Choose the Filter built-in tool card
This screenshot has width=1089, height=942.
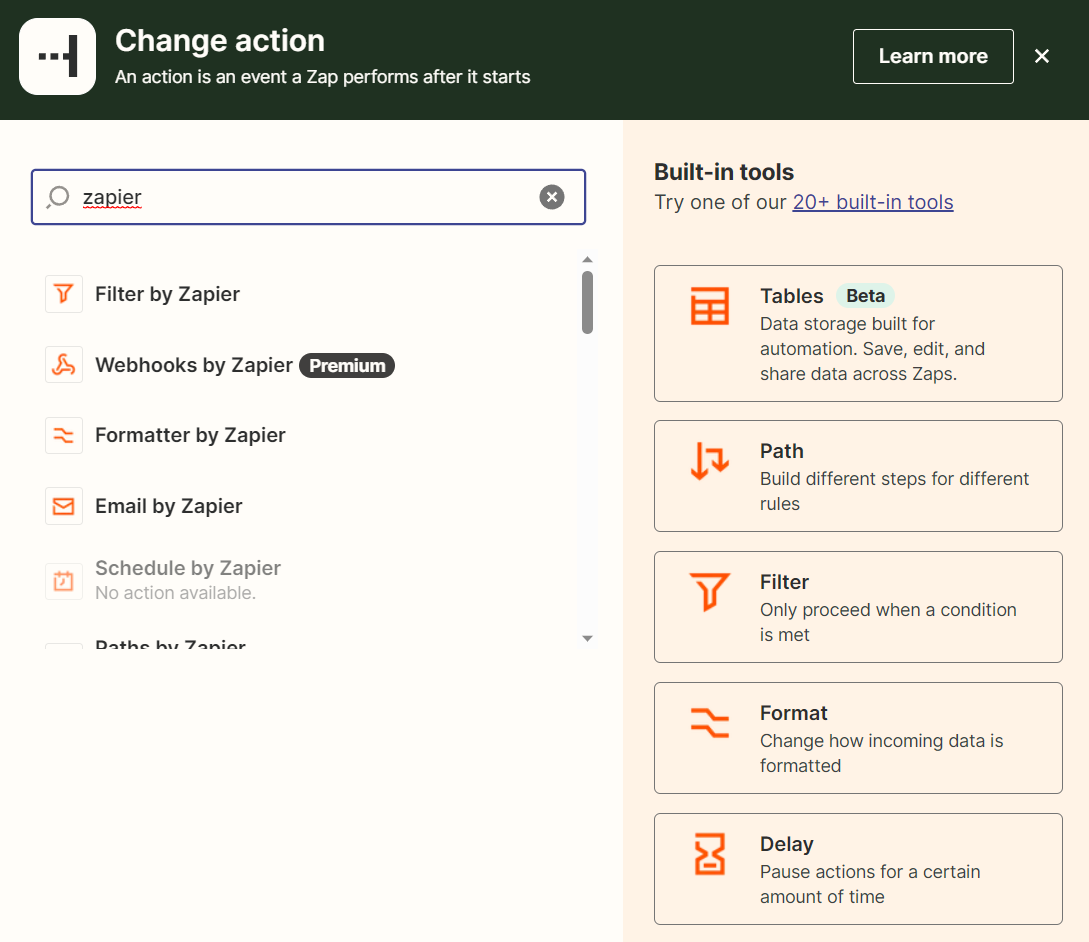(x=857, y=607)
